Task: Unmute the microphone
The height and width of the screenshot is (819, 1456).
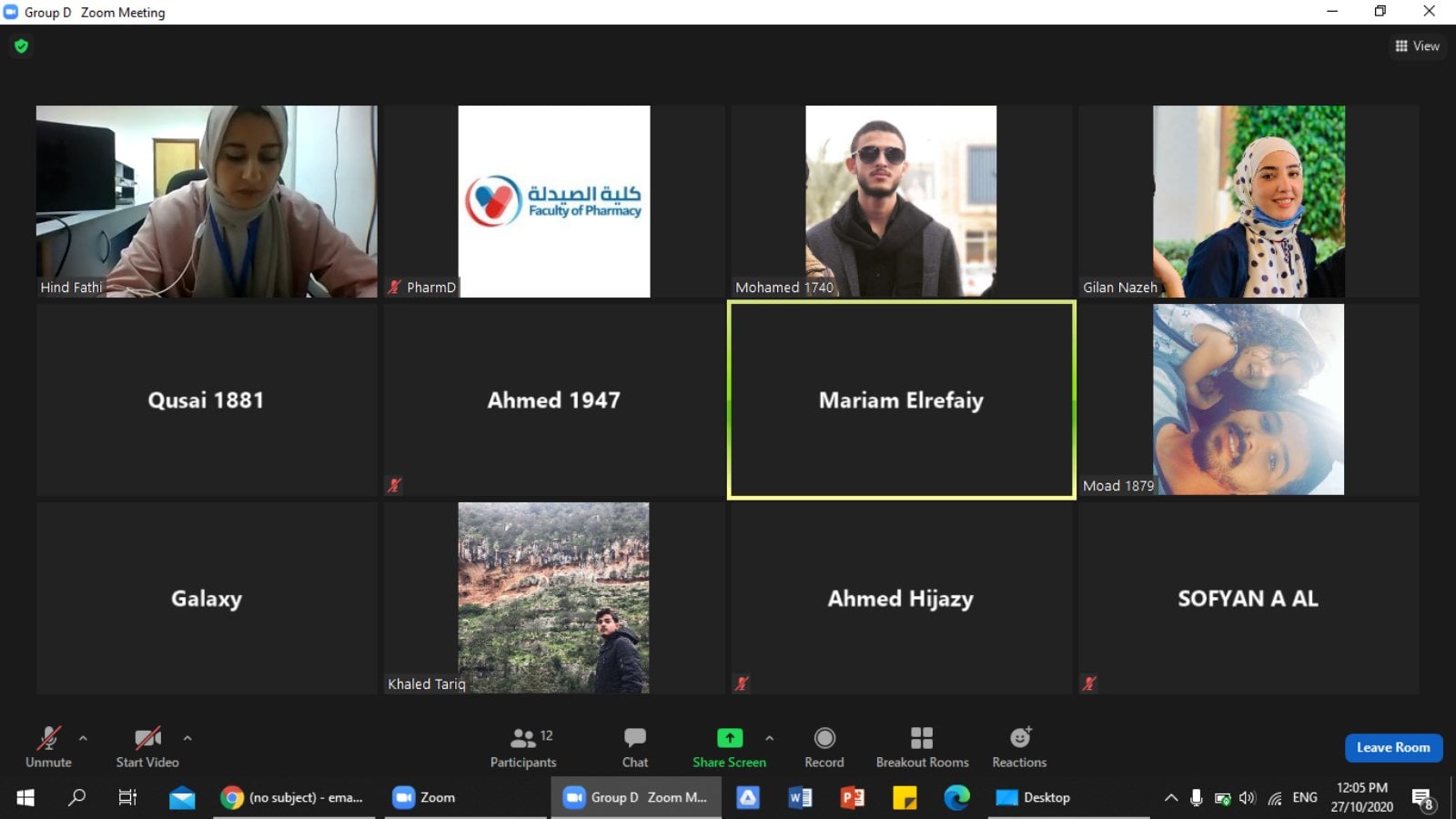Action: pyautogui.click(x=48, y=746)
